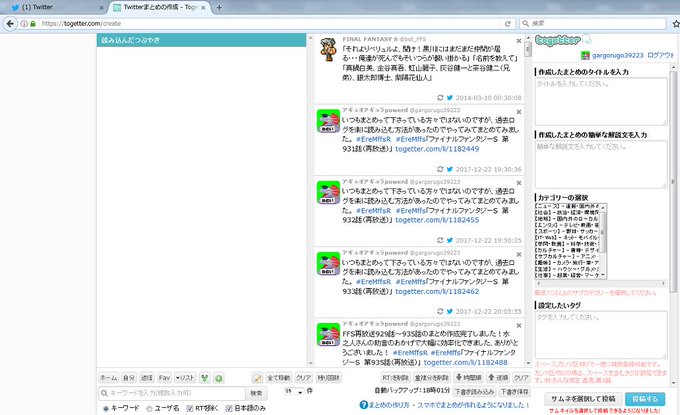Click the 下書き読み込み button

(474, 392)
